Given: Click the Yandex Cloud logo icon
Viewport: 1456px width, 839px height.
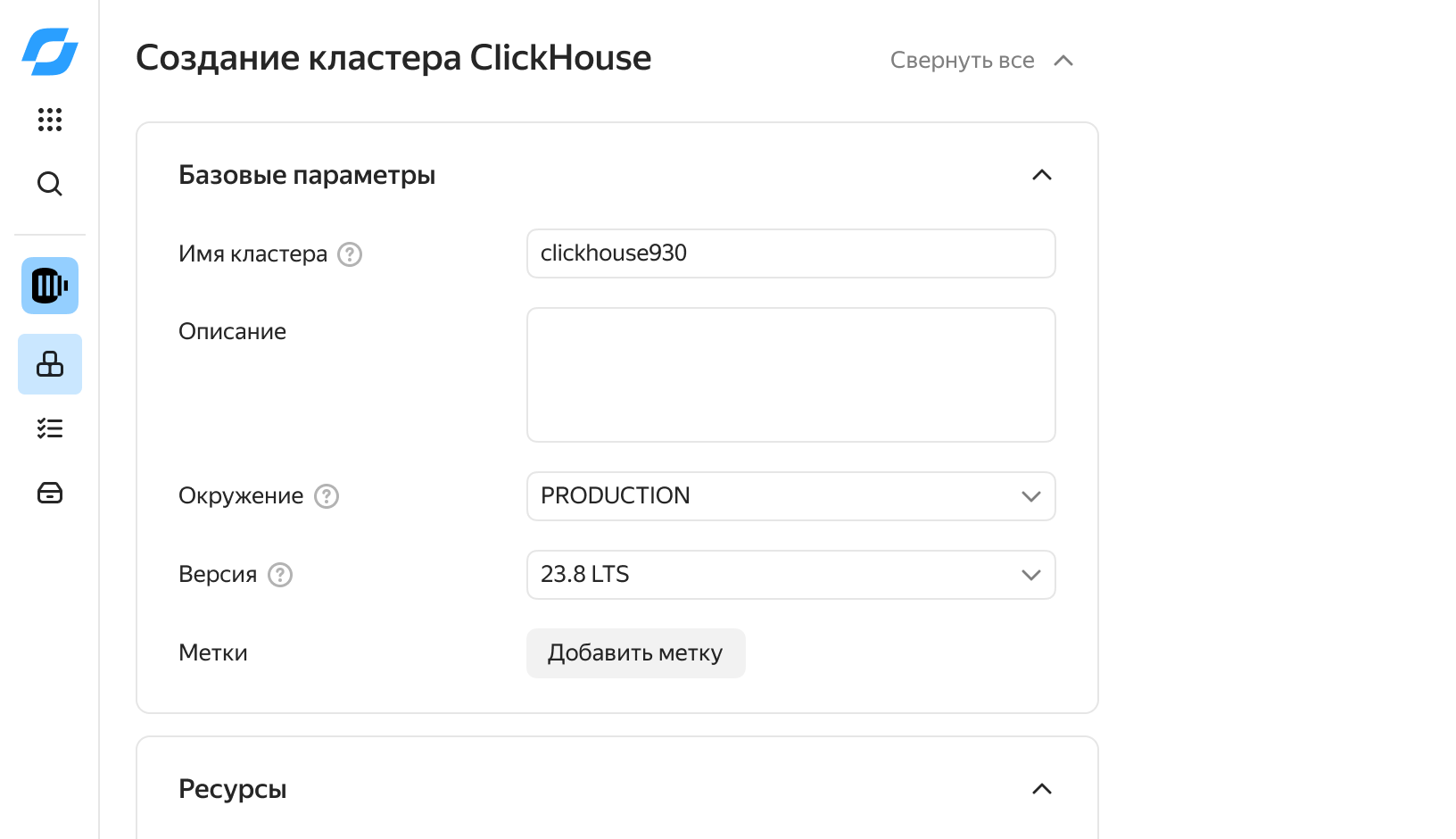Looking at the screenshot, I should 50,52.
